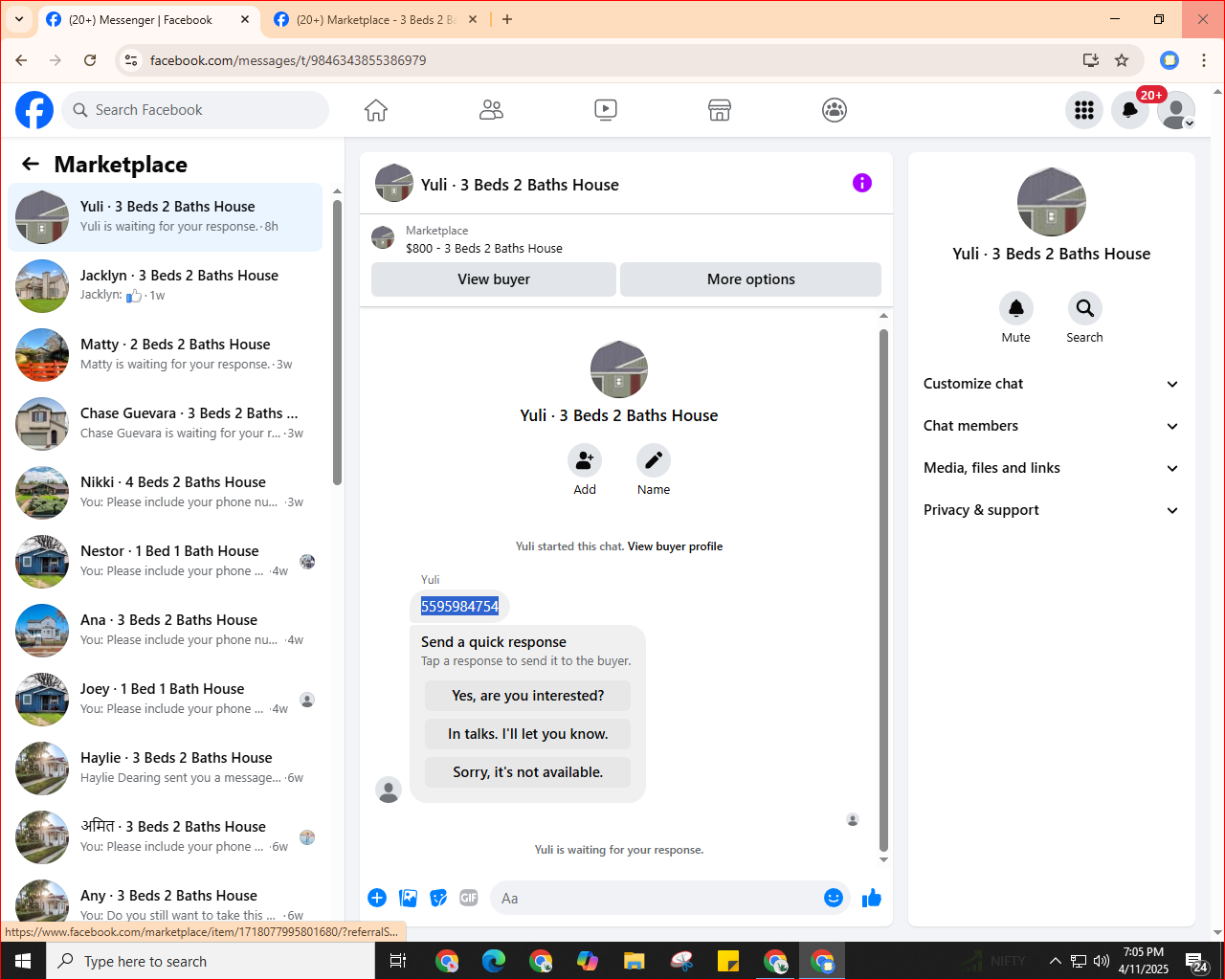Click Yuli's house thumbnail in right panel
Screen dimensions: 1225x980
point(1051,202)
